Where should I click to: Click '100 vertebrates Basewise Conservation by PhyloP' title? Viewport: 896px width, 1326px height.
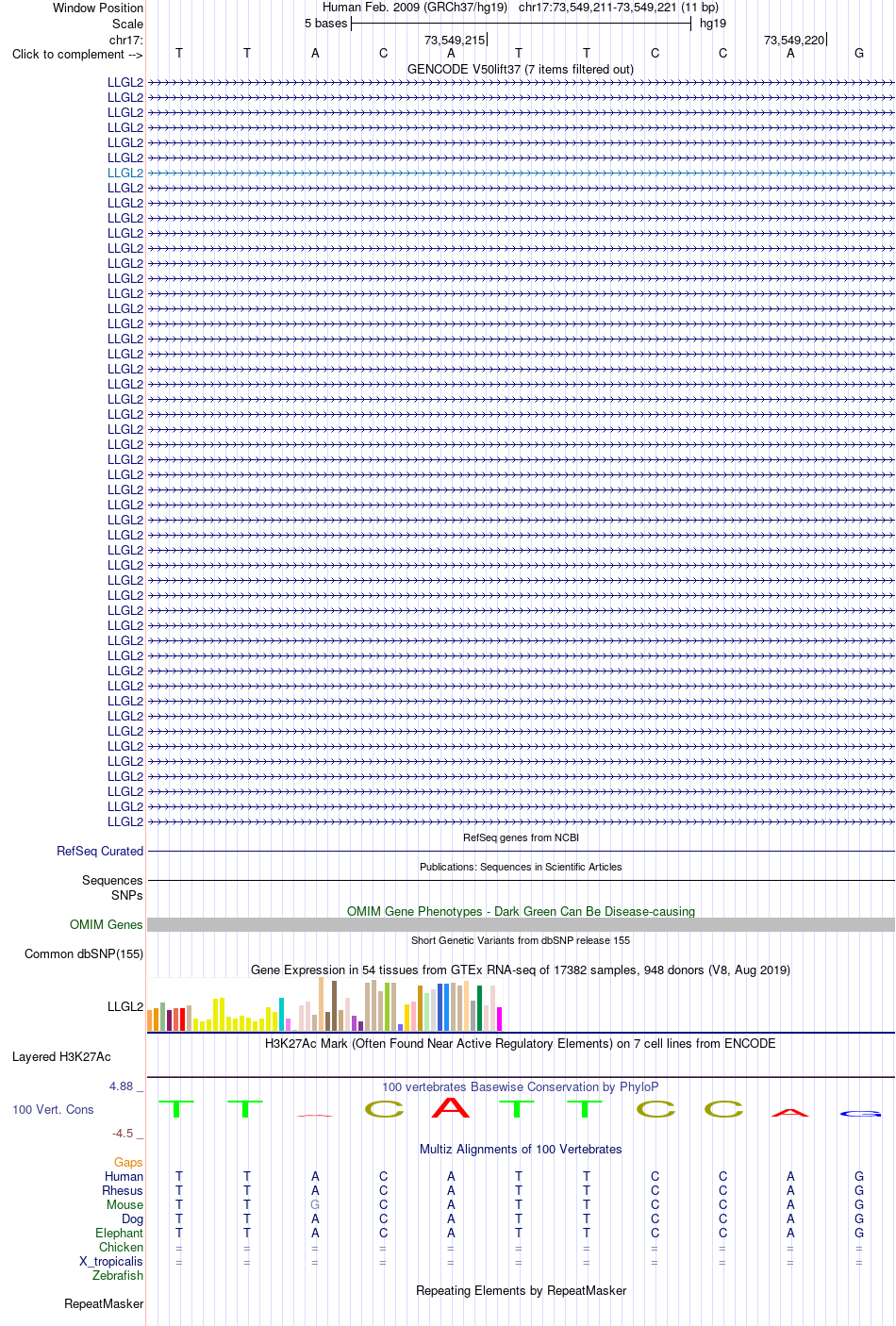click(521, 1086)
